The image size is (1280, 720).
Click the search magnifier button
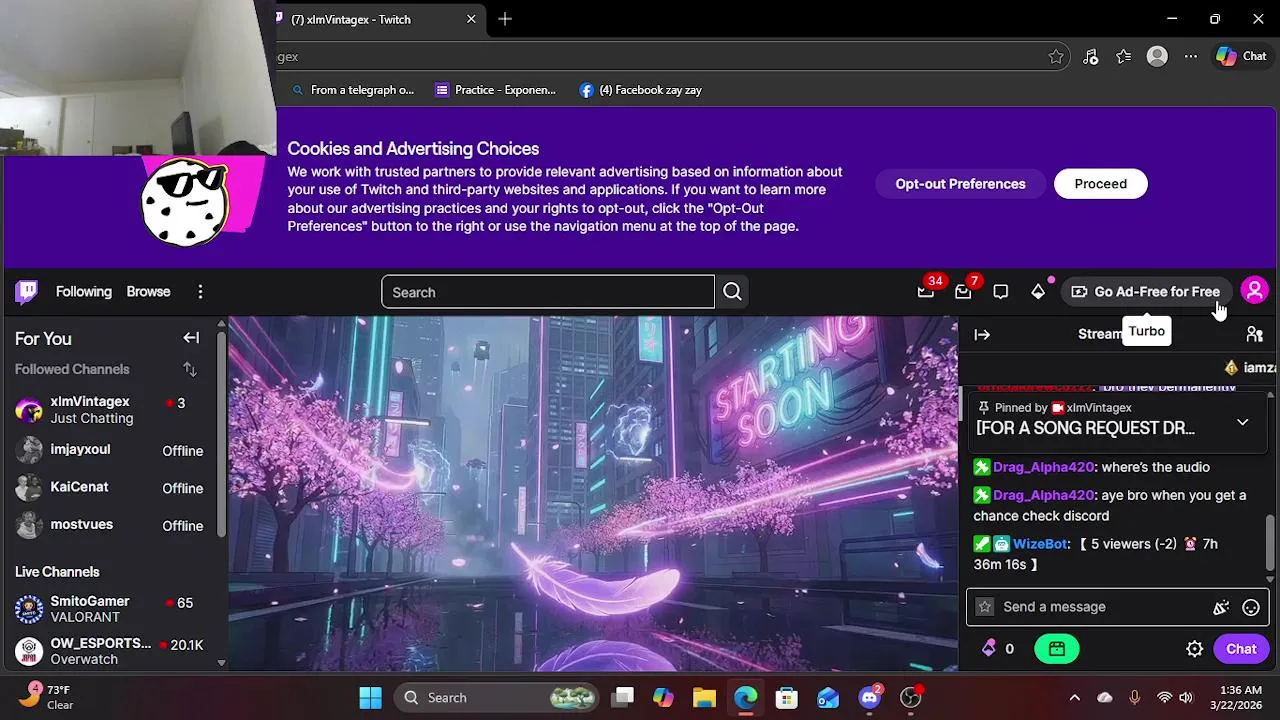pyautogui.click(x=732, y=292)
